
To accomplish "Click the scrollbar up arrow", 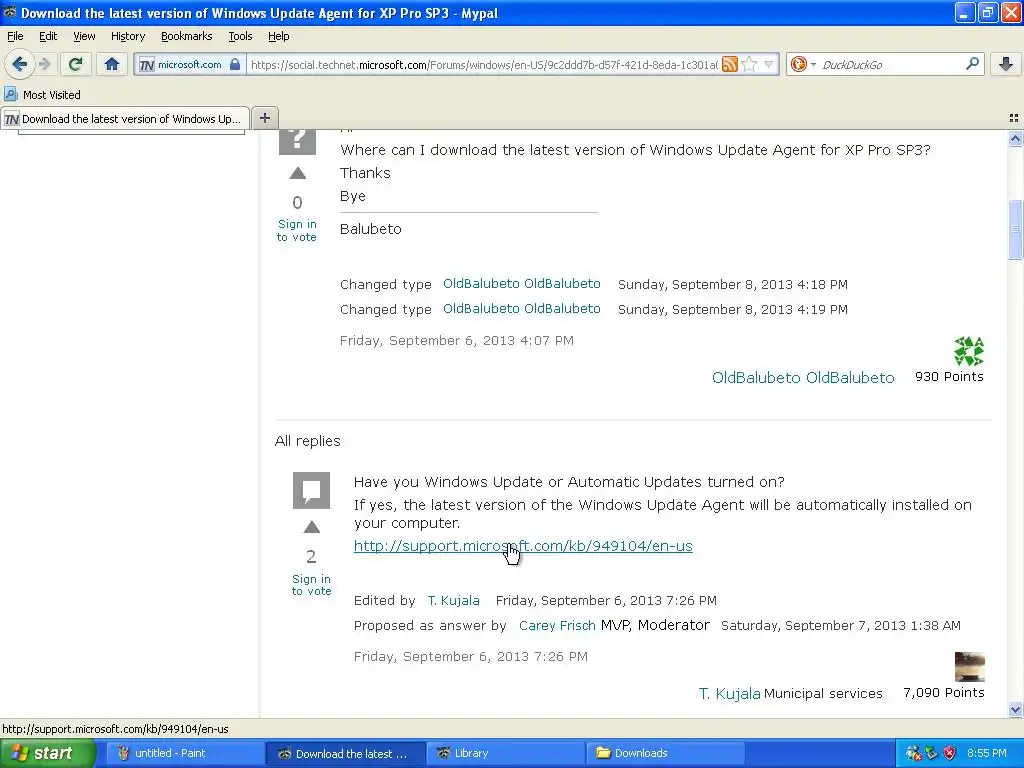I will click(x=1015, y=138).
